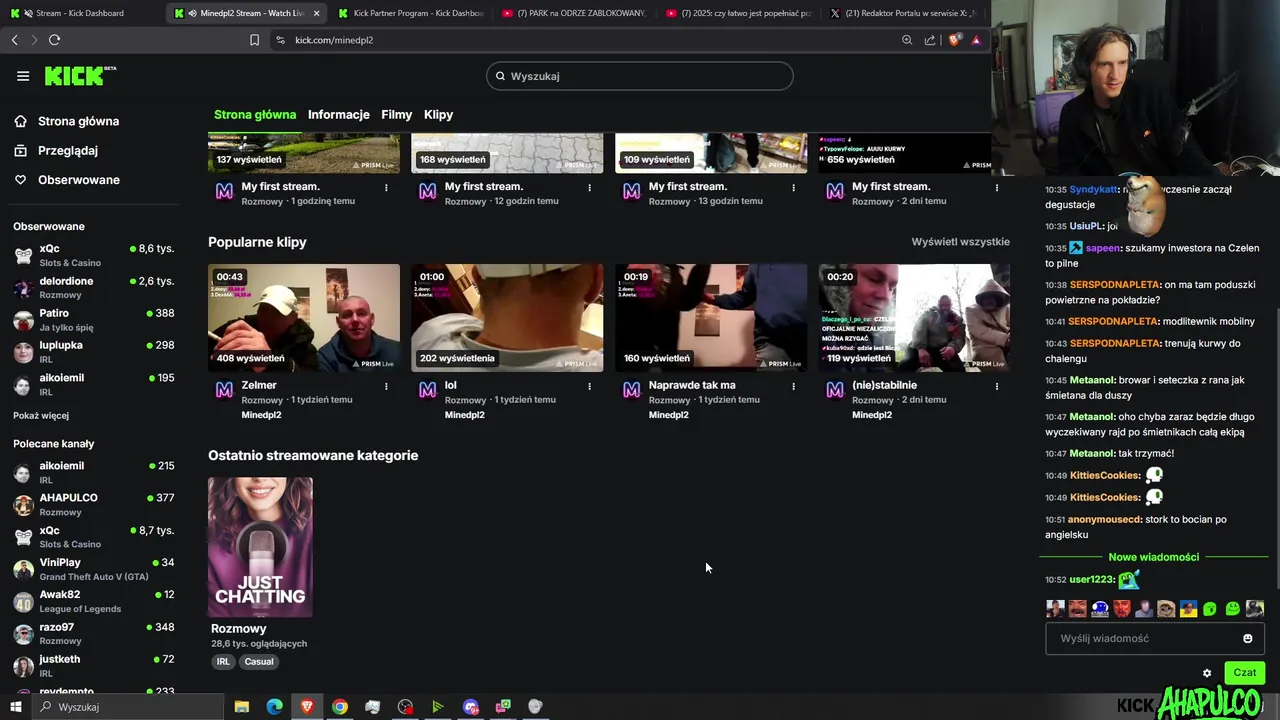The image size is (1280, 720).
Task: Click Wyświetl wszystkie for popular clips
Action: pos(960,242)
